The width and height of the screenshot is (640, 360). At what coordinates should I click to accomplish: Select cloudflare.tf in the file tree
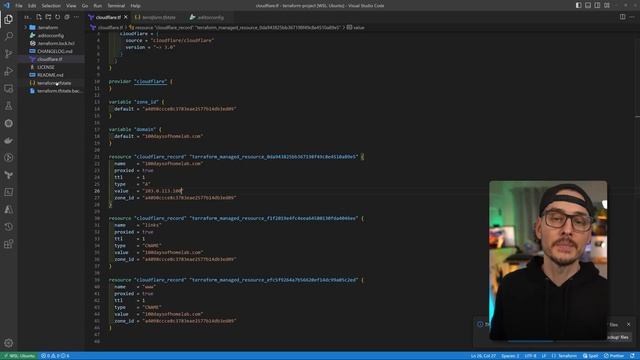click(x=51, y=59)
